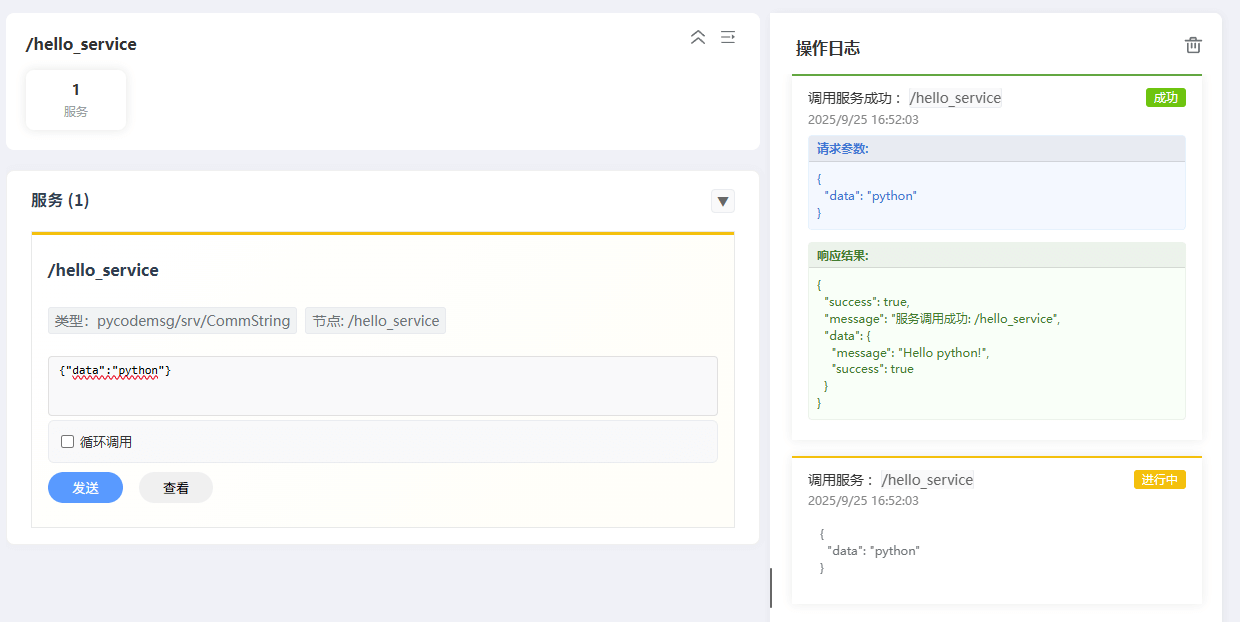The image size is (1240, 622).
Task: Enable the 循环调用 checkbox
Action: pyautogui.click(x=68, y=441)
